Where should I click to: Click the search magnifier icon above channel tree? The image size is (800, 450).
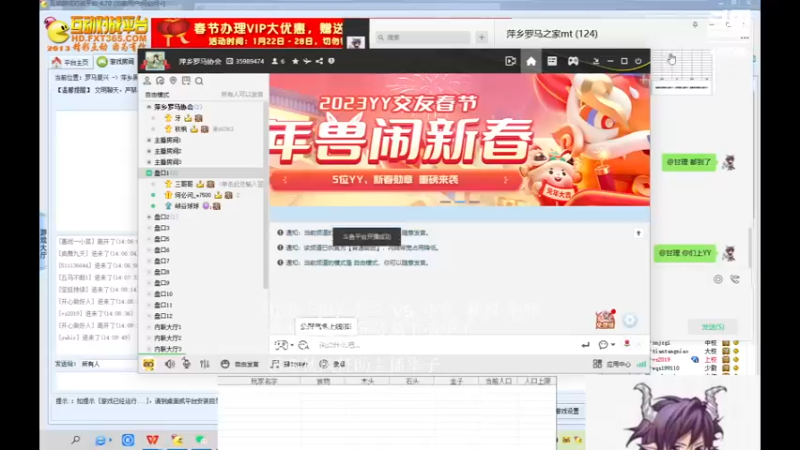click(199, 81)
